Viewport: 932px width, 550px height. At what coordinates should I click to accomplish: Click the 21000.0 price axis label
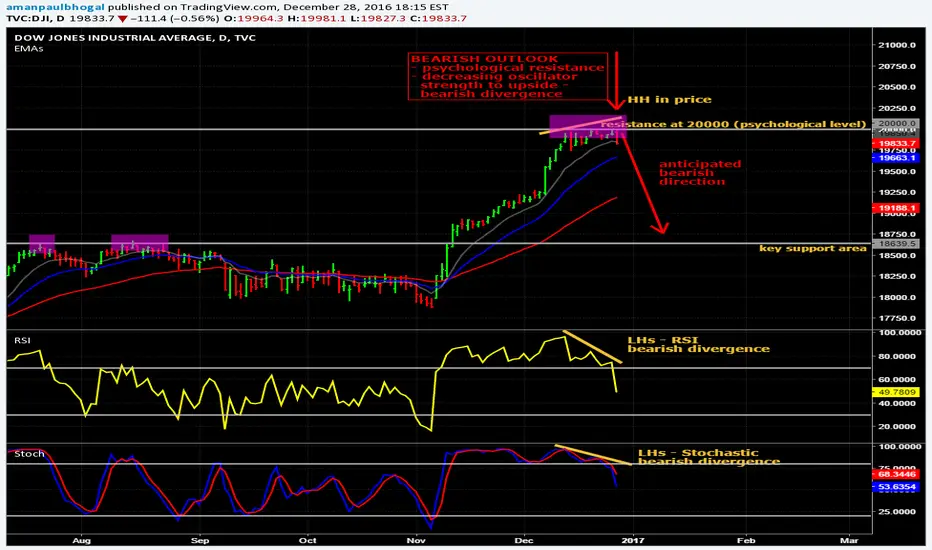pos(897,45)
